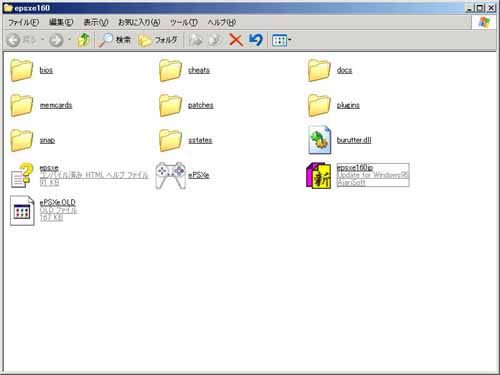Open the Search toolbar button

click(x=114, y=40)
